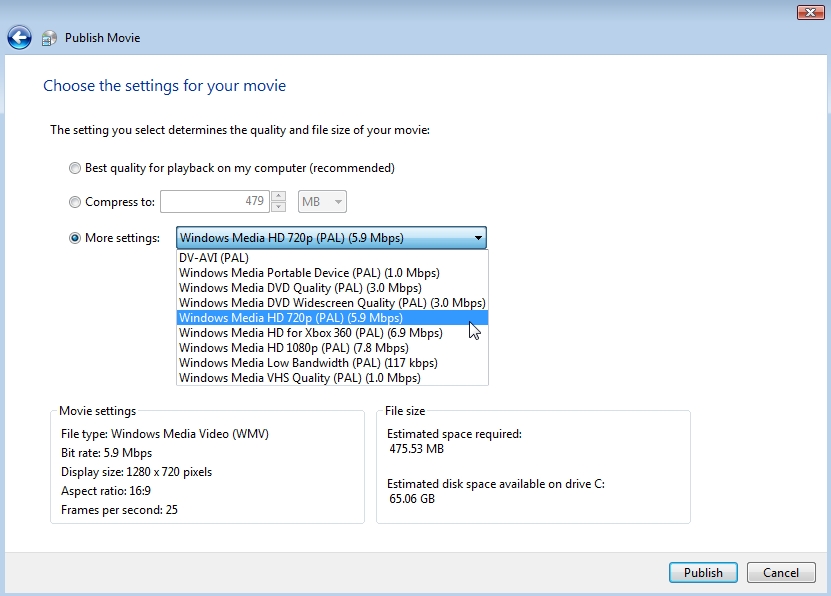The width and height of the screenshot is (831, 596).
Task: Choose Windows Media DVD Quality (PAL) 3.0 Mbps
Action: tap(332, 288)
